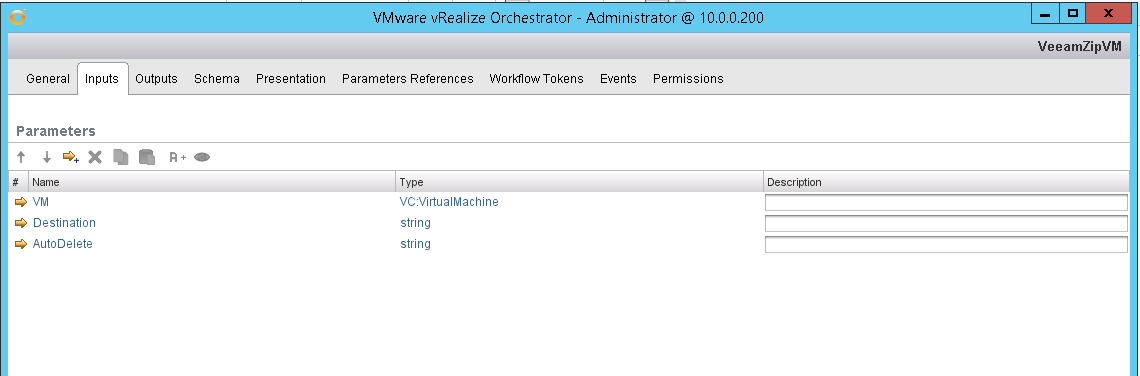Click the VC:VirtualMachine type link
The width and height of the screenshot is (1140, 376).
(x=449, y=202)
